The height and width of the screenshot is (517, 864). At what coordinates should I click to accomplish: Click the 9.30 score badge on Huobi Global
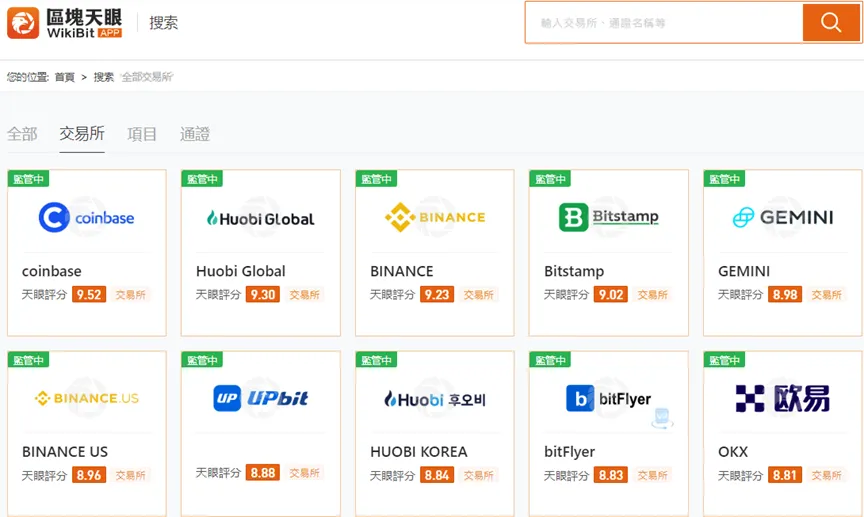pyautogui.click(x=263, y=294)
